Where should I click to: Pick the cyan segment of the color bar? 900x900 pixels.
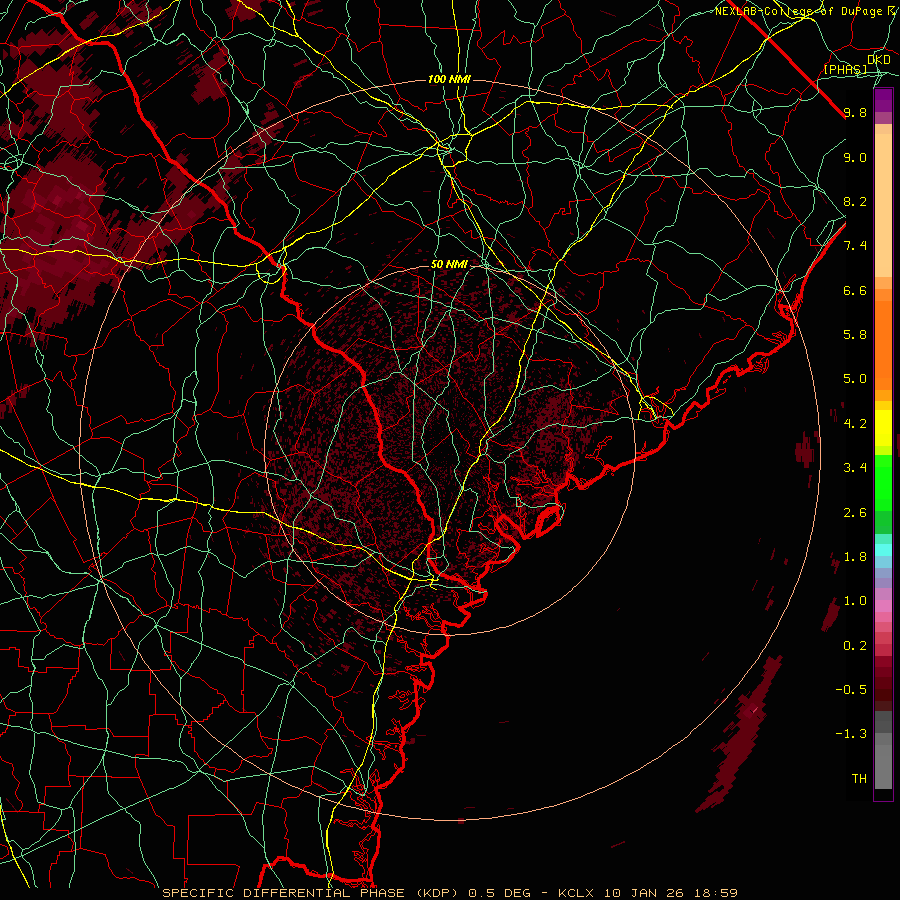[883, 550]
